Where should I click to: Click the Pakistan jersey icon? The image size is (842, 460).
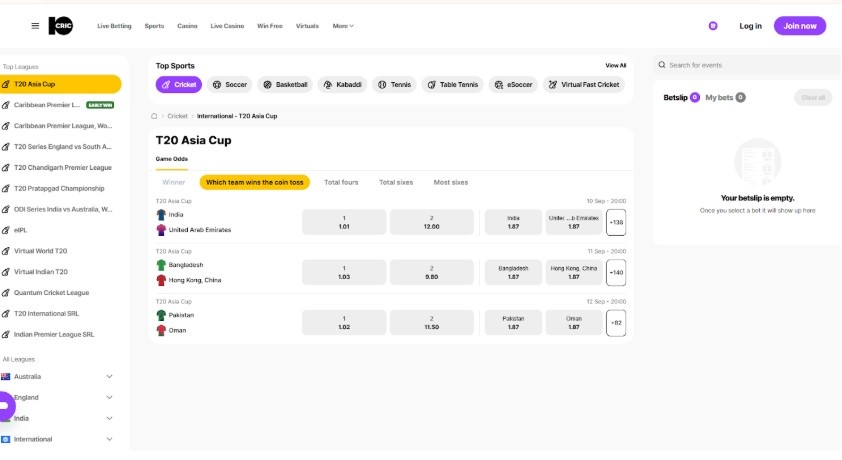(x=161, y=315)
